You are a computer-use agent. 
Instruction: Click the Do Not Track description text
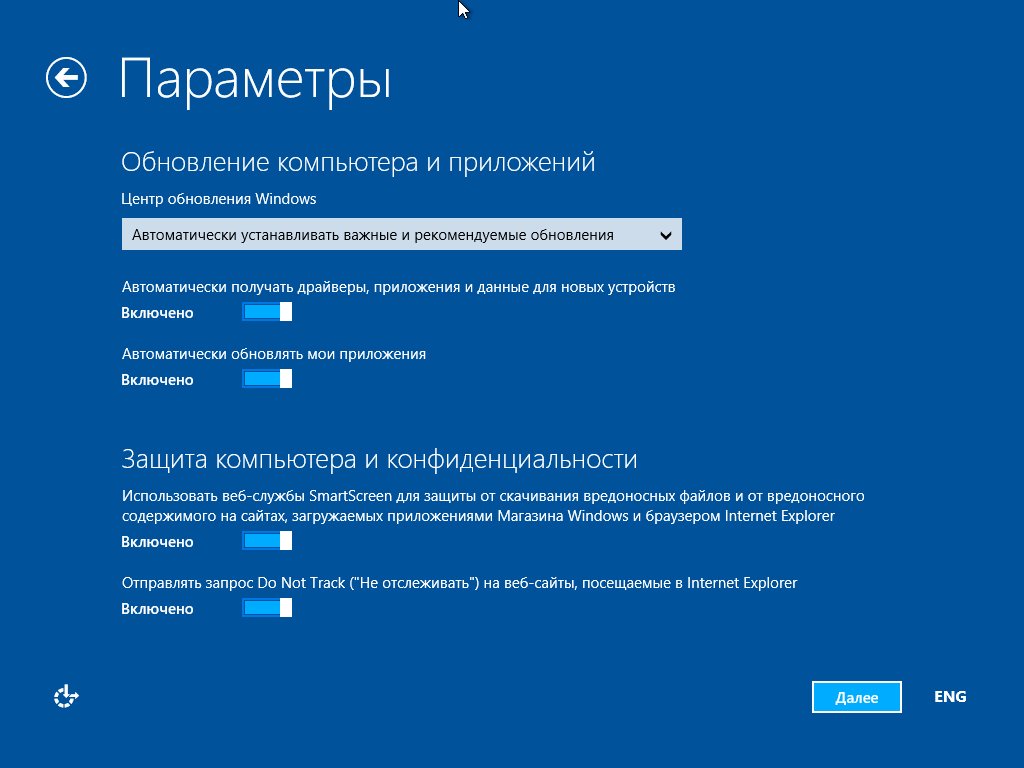459,583
